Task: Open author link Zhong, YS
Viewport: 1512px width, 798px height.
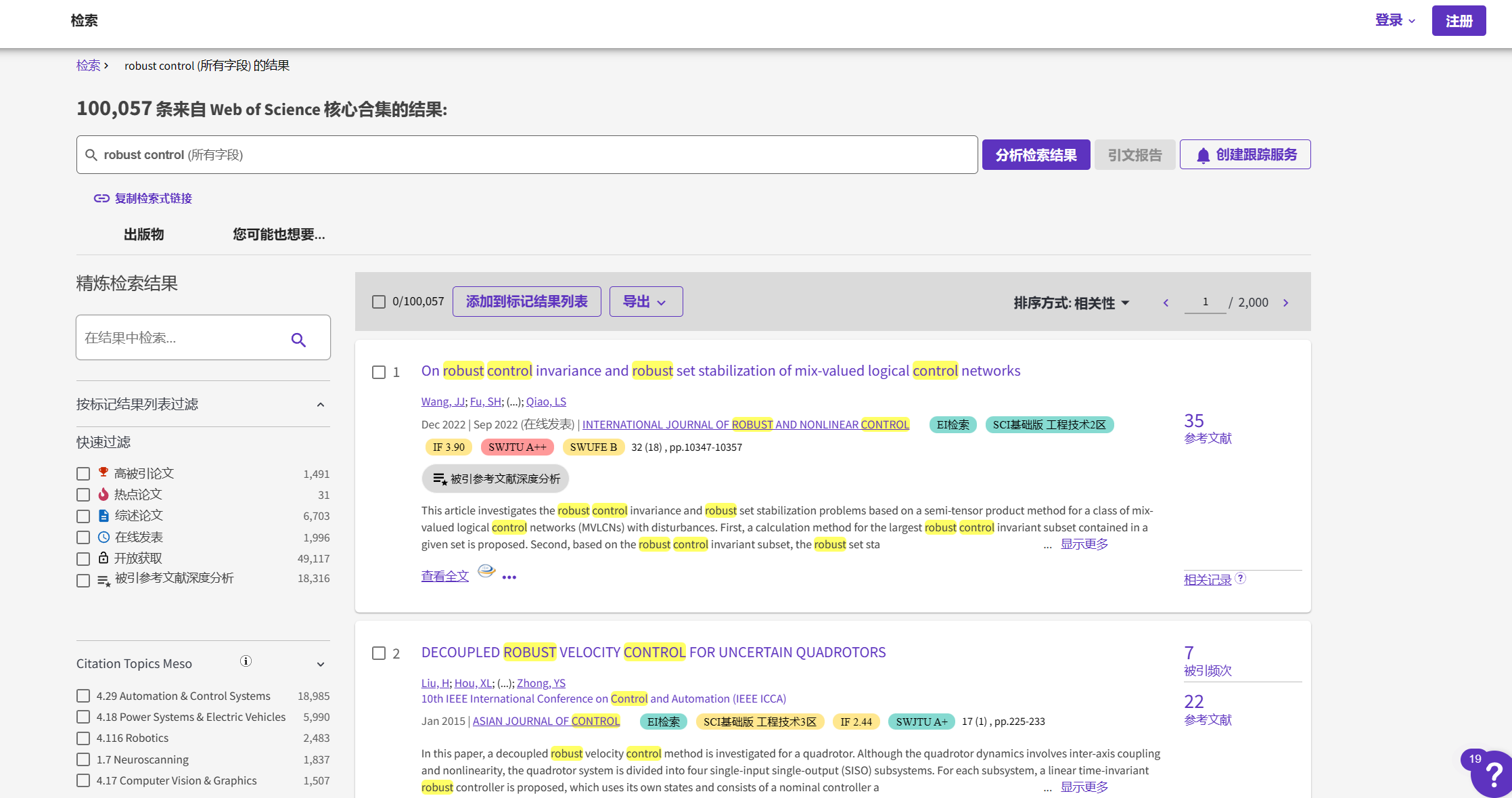Action: [541, 683]
